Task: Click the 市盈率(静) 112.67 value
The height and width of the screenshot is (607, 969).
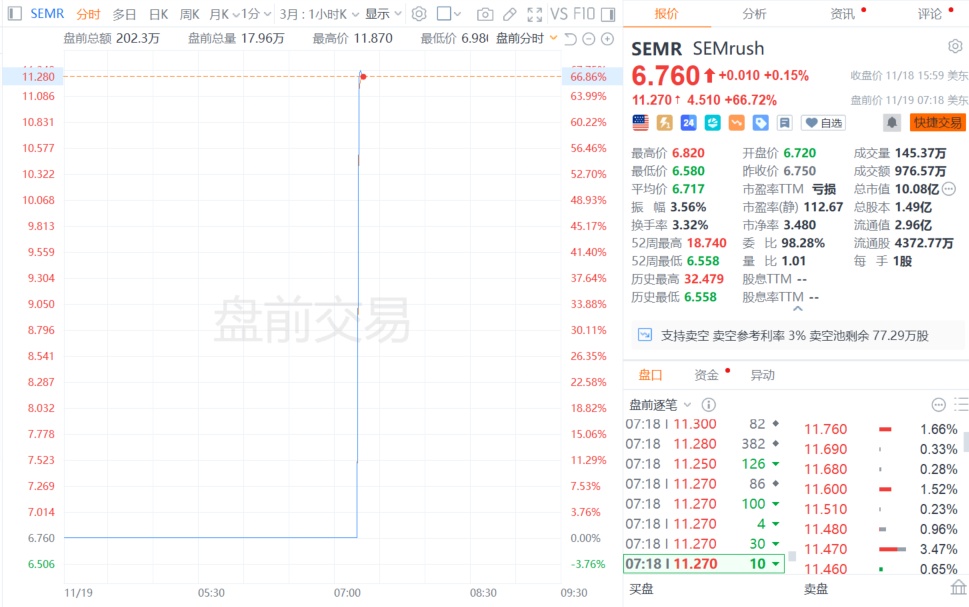Action: pyautogui.click(x=823, y=207)
